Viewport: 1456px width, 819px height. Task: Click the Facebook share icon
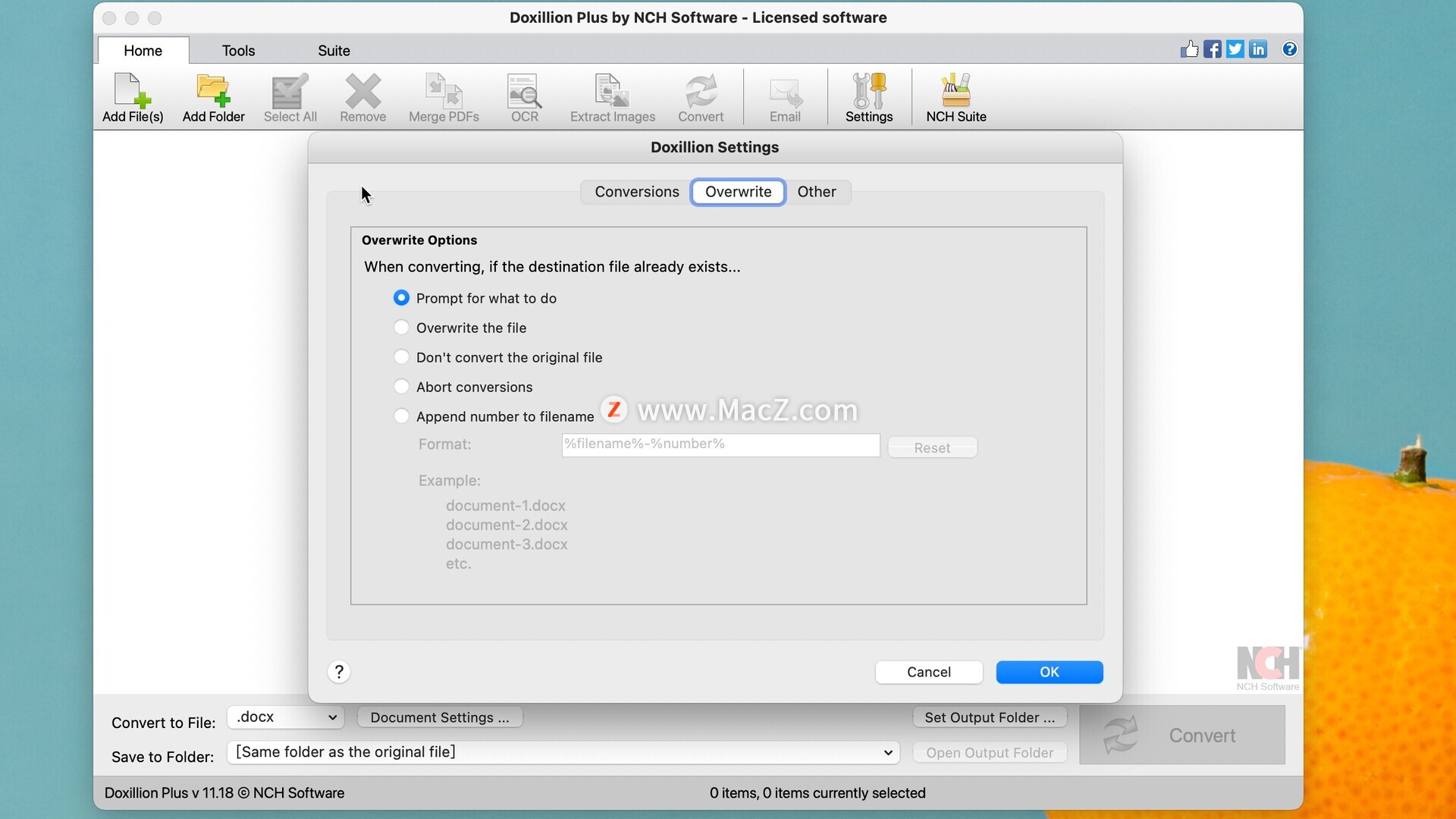pyautogui.click(x=1212, y=49)
